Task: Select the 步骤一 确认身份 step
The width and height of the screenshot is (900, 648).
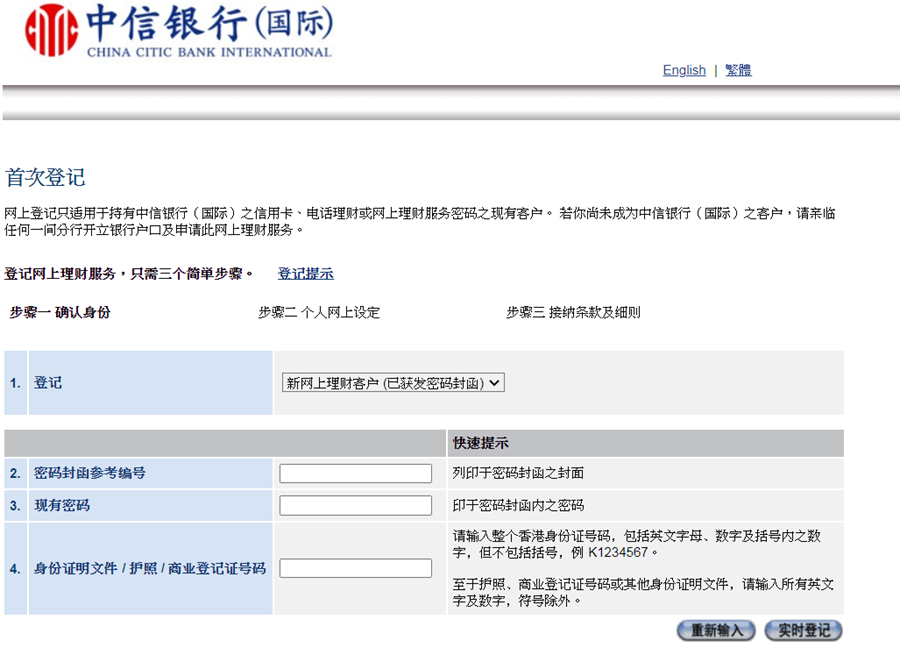Action: 60,312
